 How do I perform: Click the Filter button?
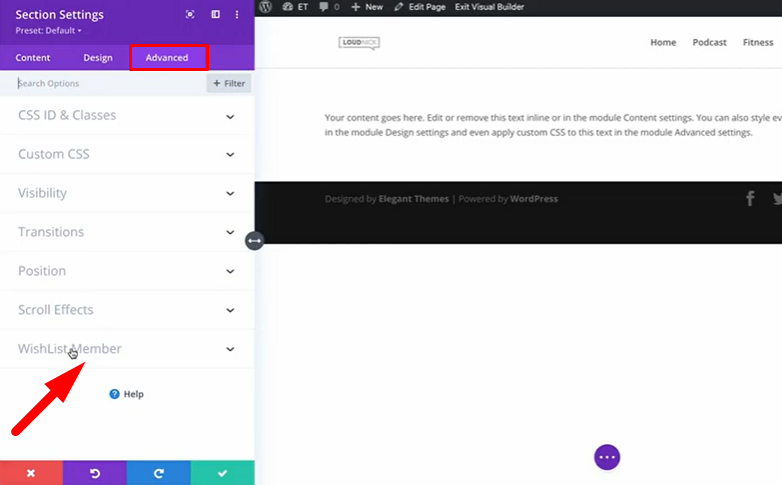click(228, 84)
